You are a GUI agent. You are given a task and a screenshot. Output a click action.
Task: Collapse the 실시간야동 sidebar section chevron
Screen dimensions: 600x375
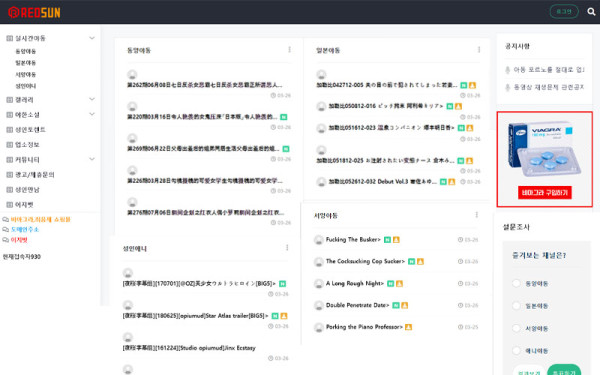point(92,38)
